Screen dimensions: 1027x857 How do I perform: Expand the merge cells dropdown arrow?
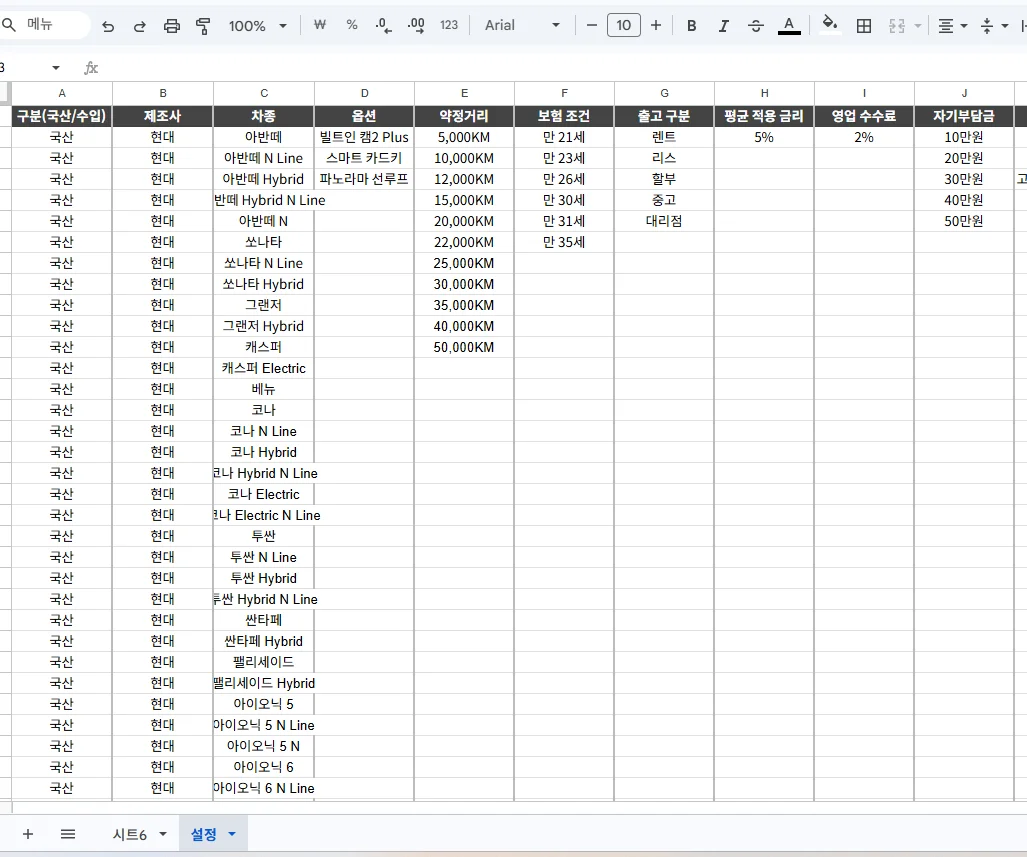(918, 26)
